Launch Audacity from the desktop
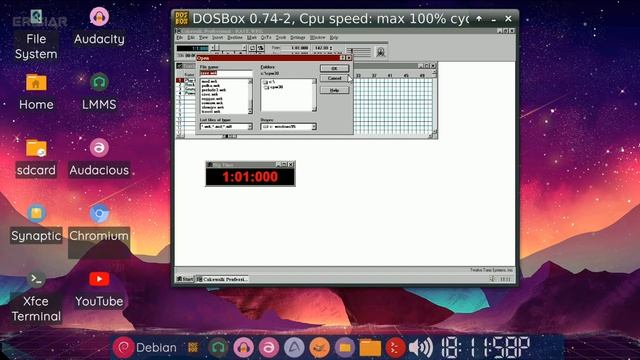The height and width of the screenshot is (360, 640). click(99, 27)
